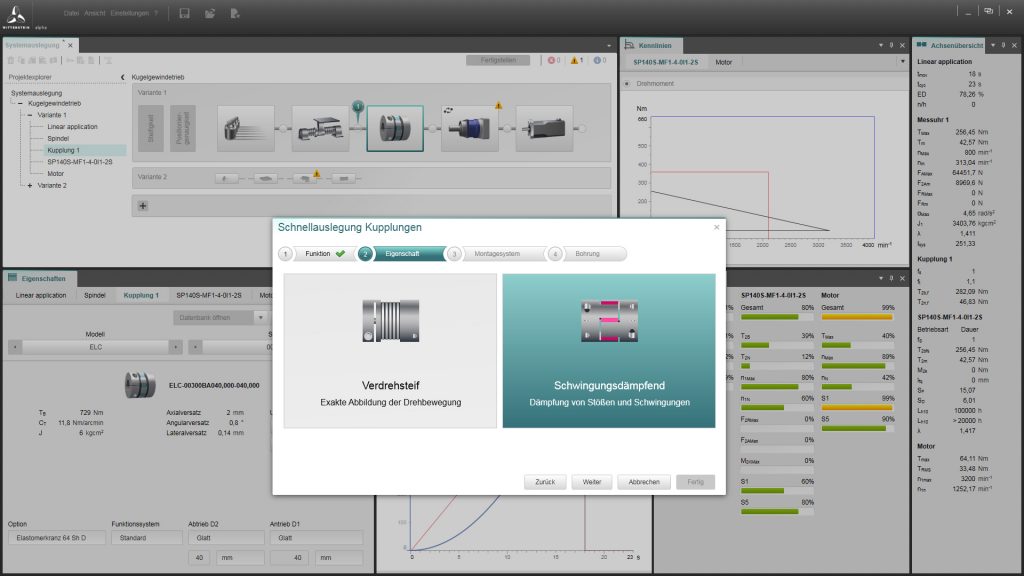Select Motor in the Projektexplorer tree
This screenshot has height=576, width=1024.
(x=55, y=173)
